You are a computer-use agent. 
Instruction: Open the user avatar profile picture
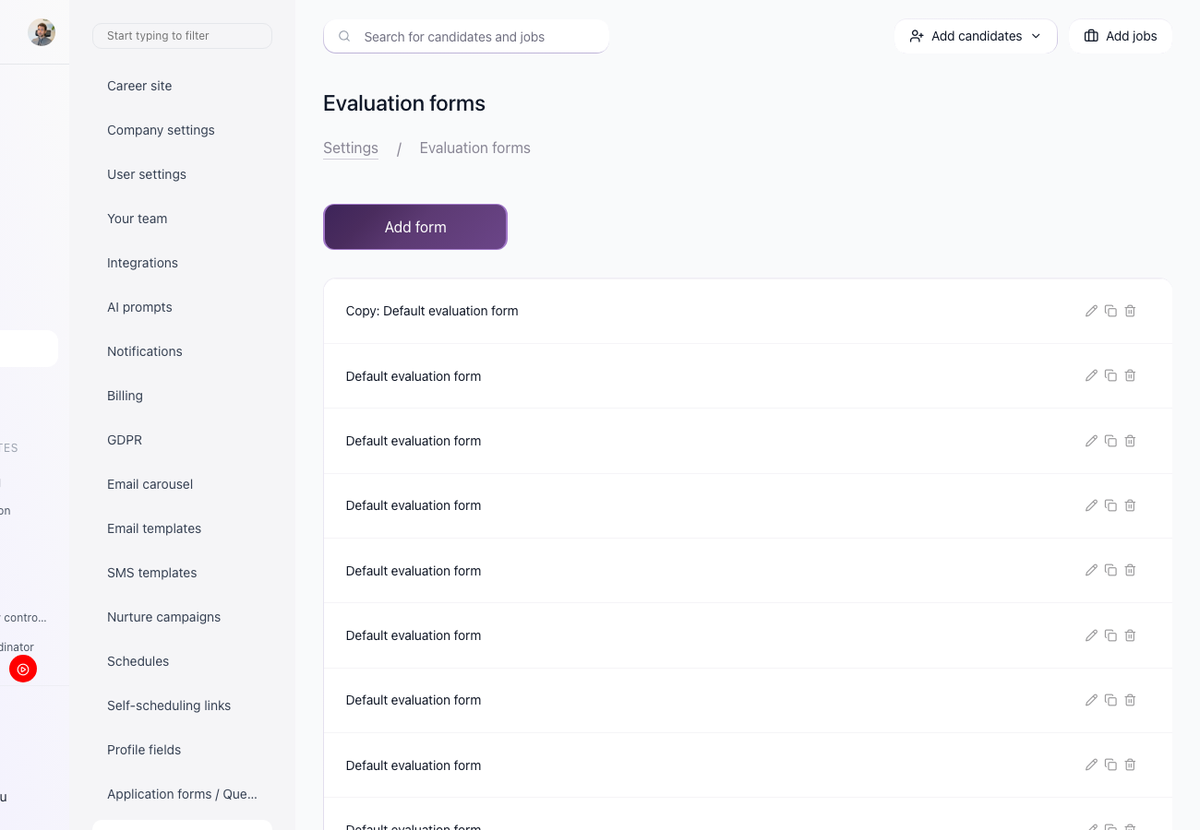point(41,32)
